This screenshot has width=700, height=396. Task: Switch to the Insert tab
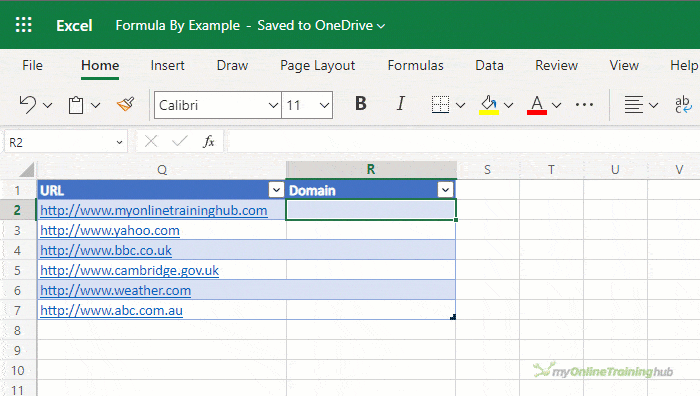tap(167, 66)
